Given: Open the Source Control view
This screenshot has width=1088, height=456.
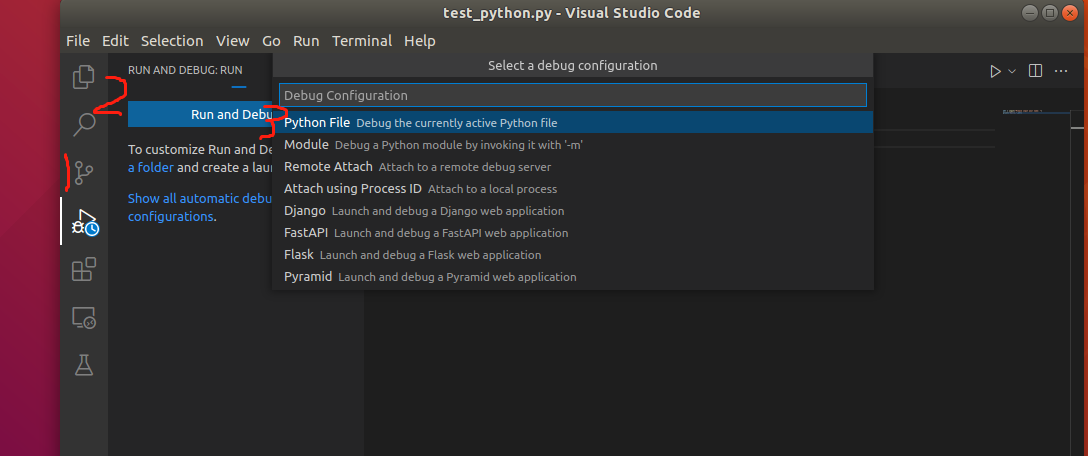Looking at the screenshot, I should (x=84, y=172).
